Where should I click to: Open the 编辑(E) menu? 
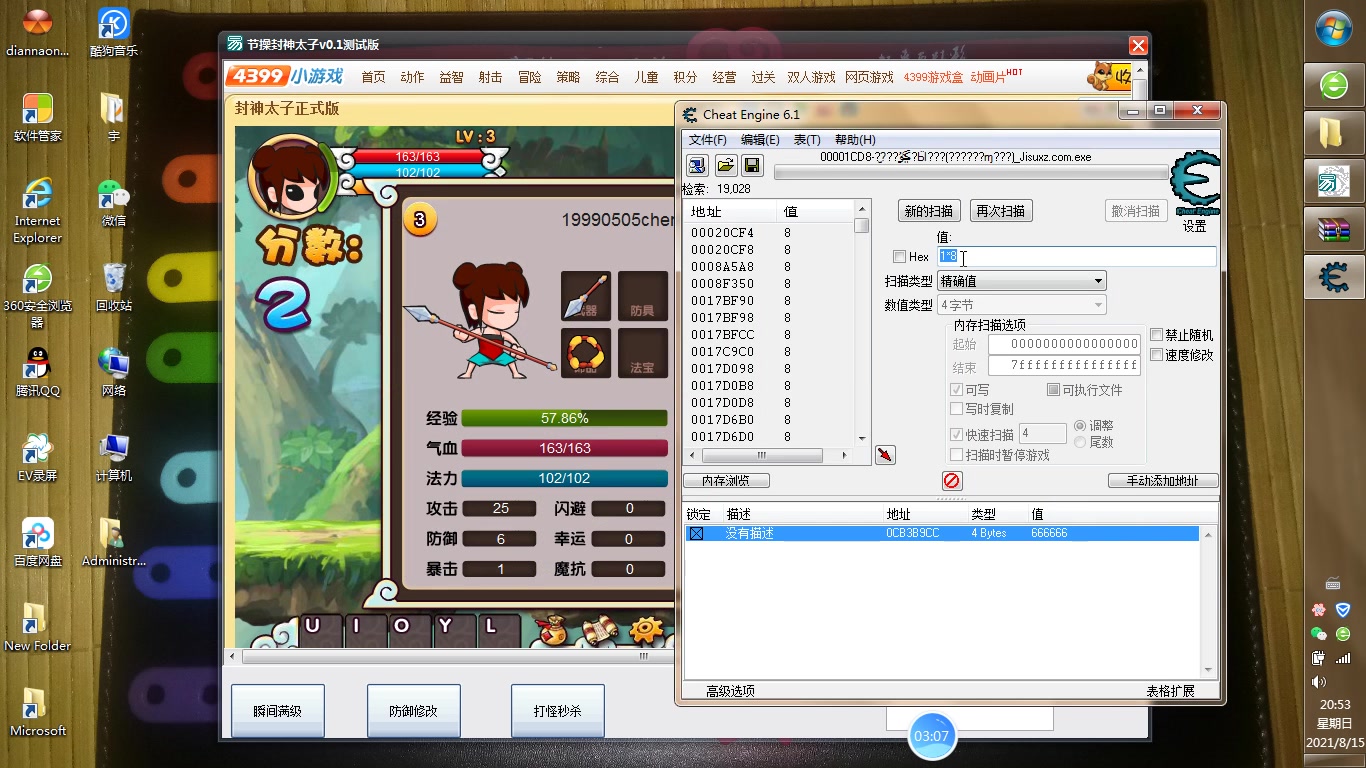click(x=760, y=140)
